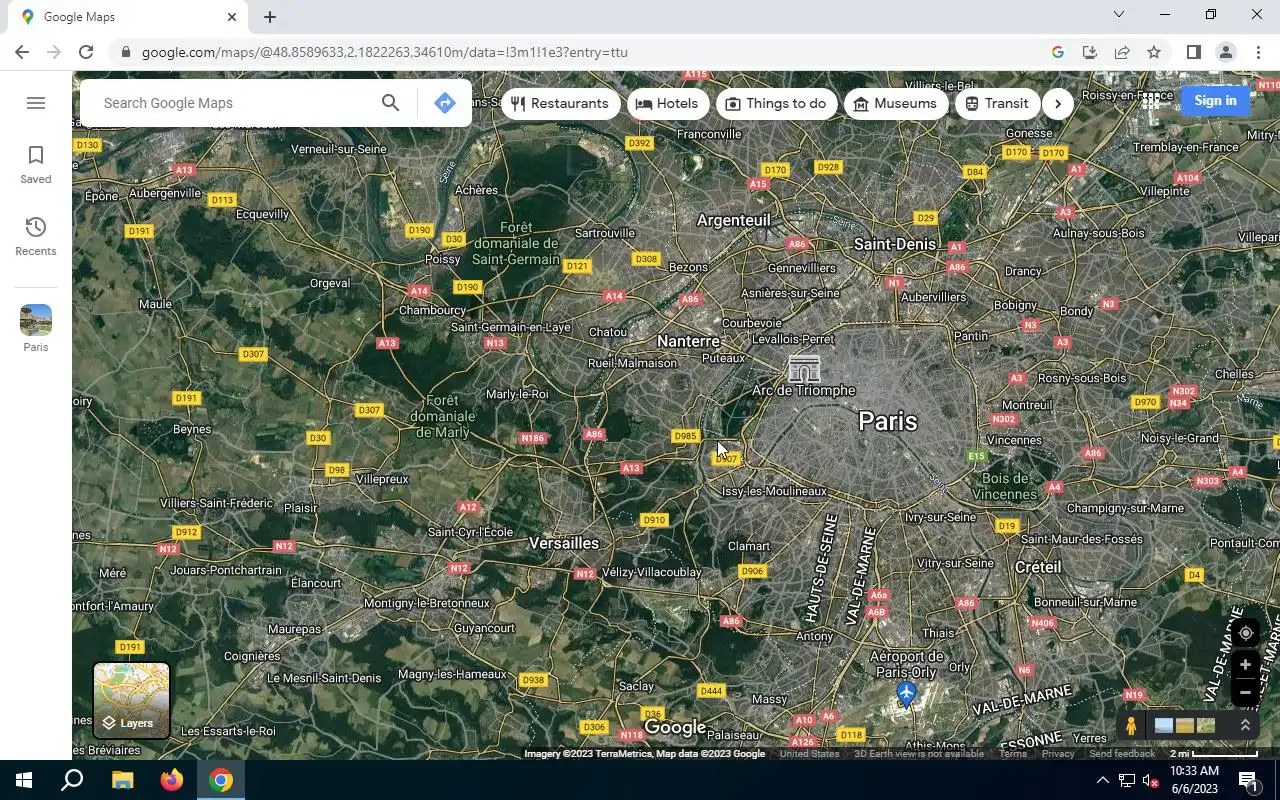Open the Paris recent place thumbnail
The height and width of the screenshot is (800, 1280).
click(36, 329)
